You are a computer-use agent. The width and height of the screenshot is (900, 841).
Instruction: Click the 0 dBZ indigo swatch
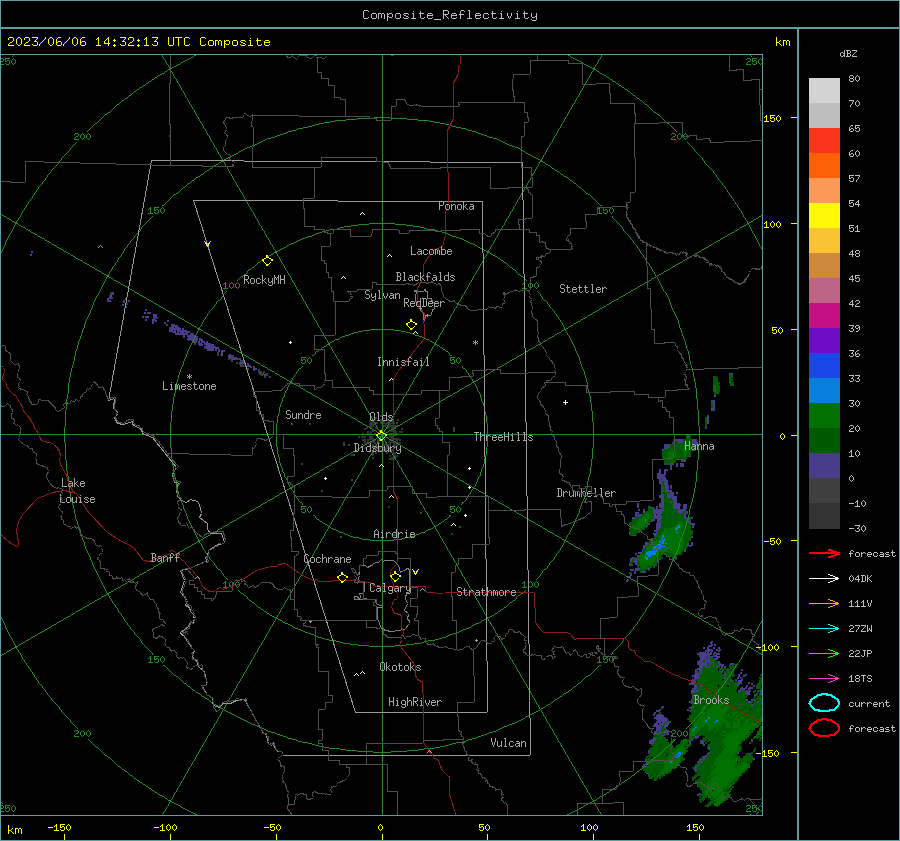[824, 465]
